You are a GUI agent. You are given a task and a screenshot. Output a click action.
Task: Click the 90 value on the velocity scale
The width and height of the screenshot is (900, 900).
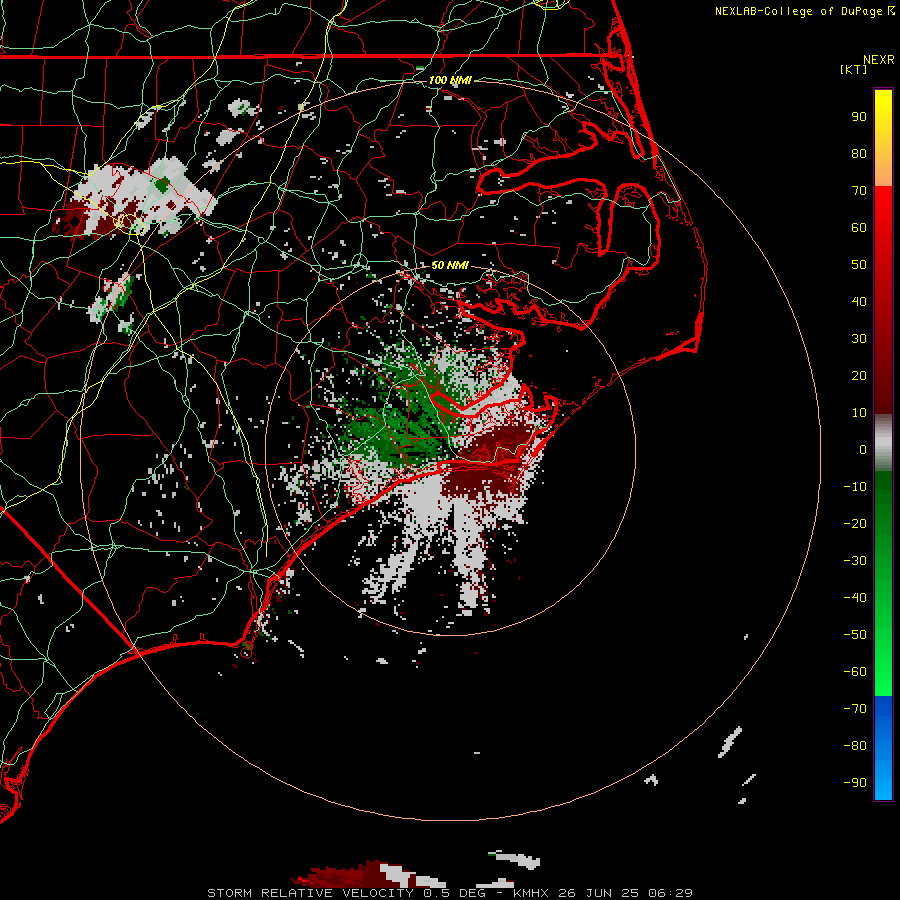(859, 117)
